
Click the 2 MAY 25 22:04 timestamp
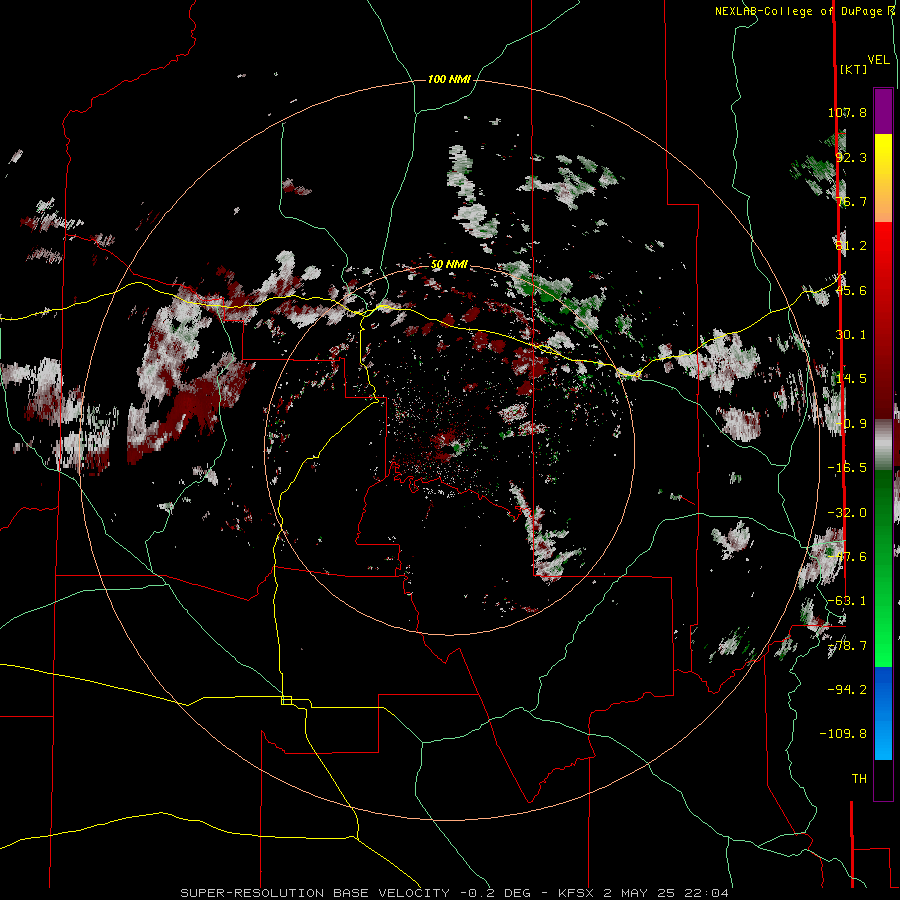[x=666, y=893]
